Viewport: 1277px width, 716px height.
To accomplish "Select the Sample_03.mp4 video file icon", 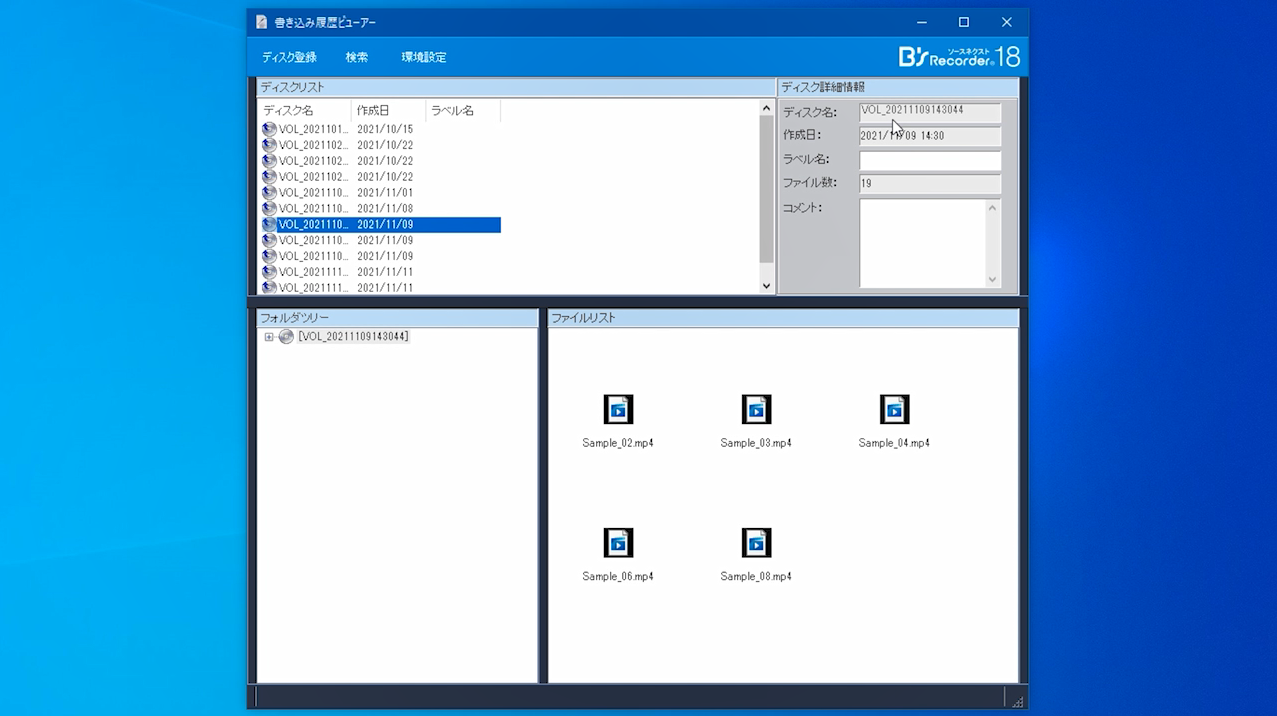I will coord(756,410).
